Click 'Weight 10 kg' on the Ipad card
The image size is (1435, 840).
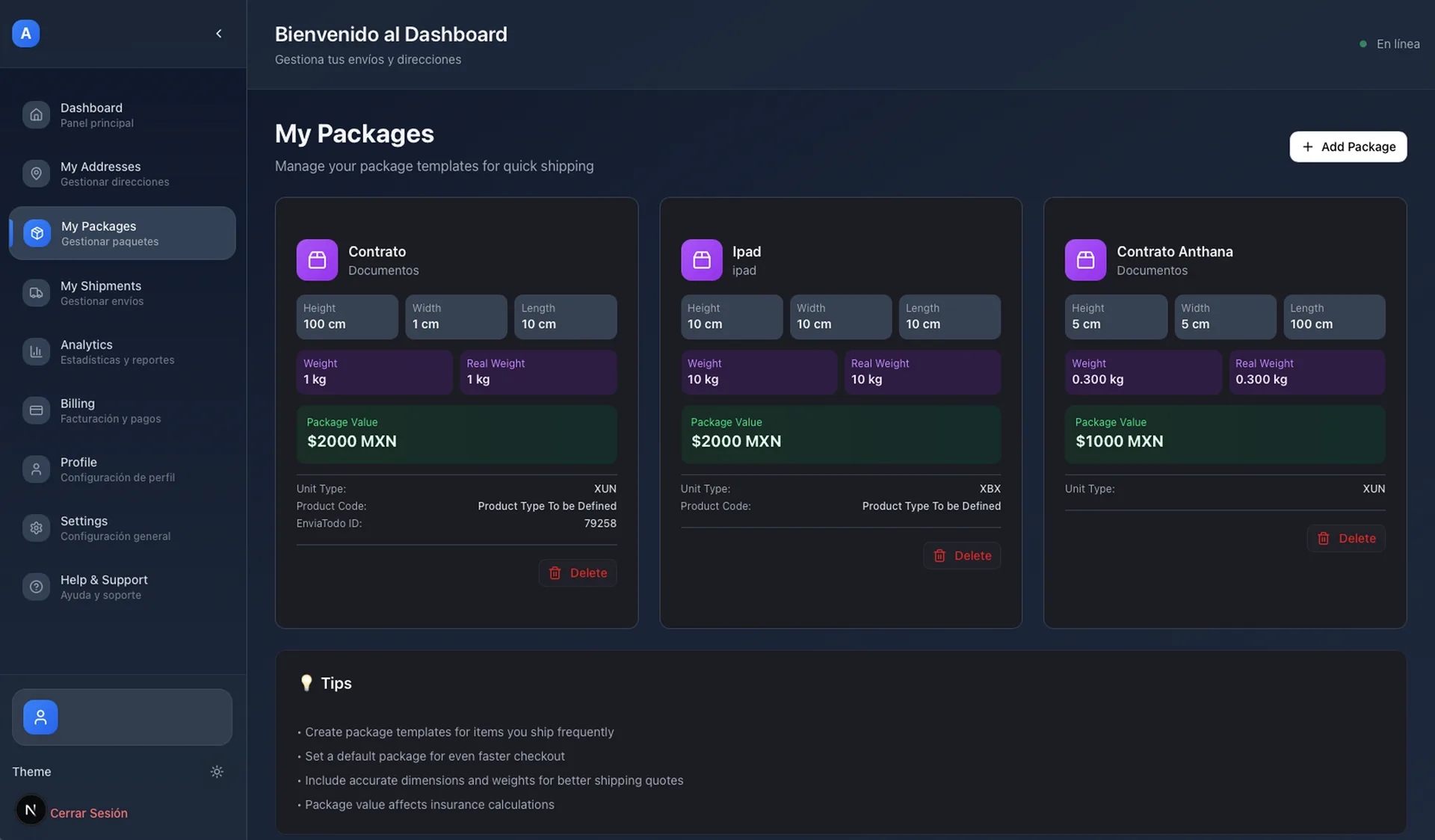pyautogui.click(x=759, y=372)
